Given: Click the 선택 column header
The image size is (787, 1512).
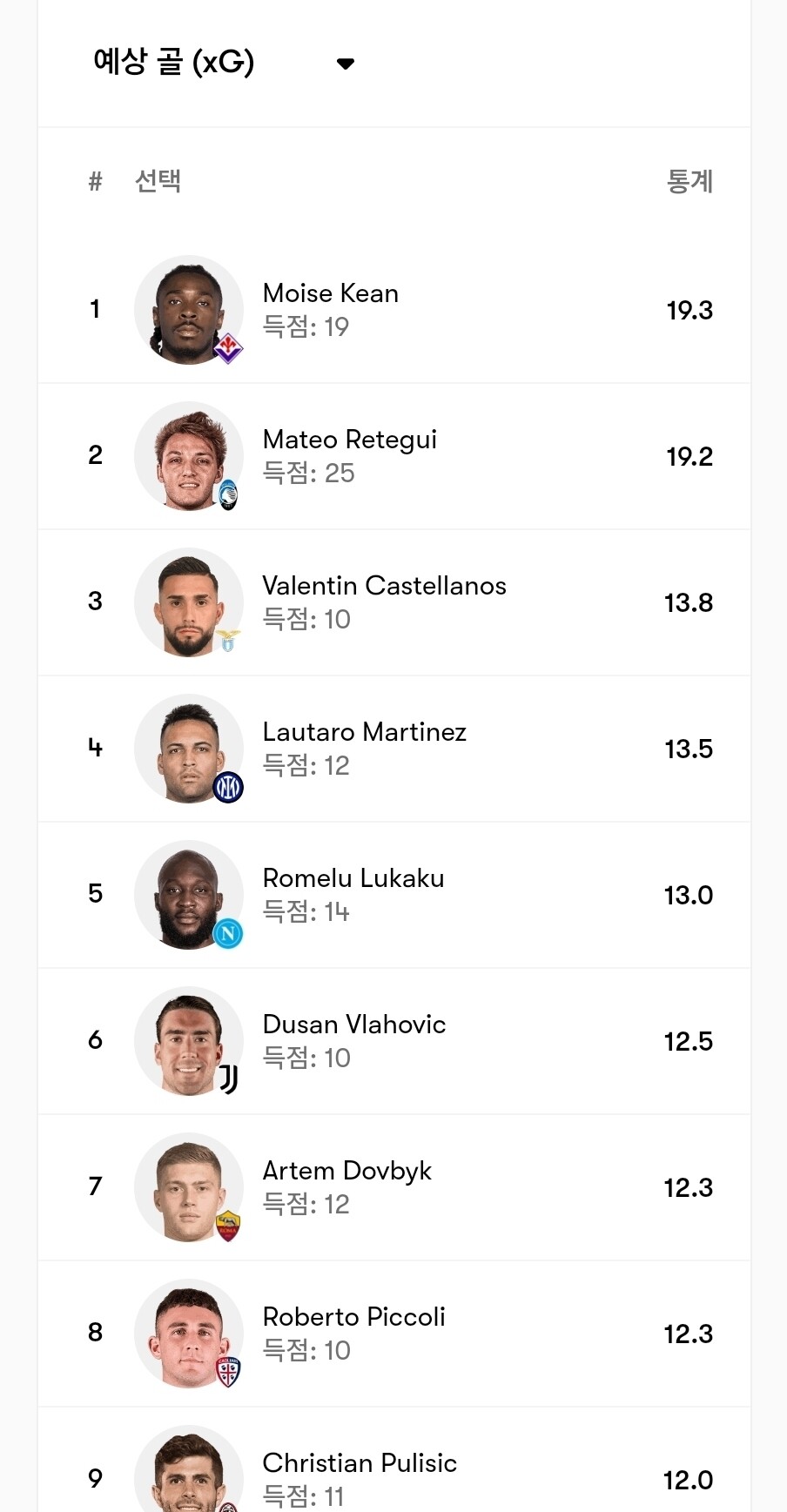Looking at the screenshot, I should pyautogui.click(x=158, y=181).
